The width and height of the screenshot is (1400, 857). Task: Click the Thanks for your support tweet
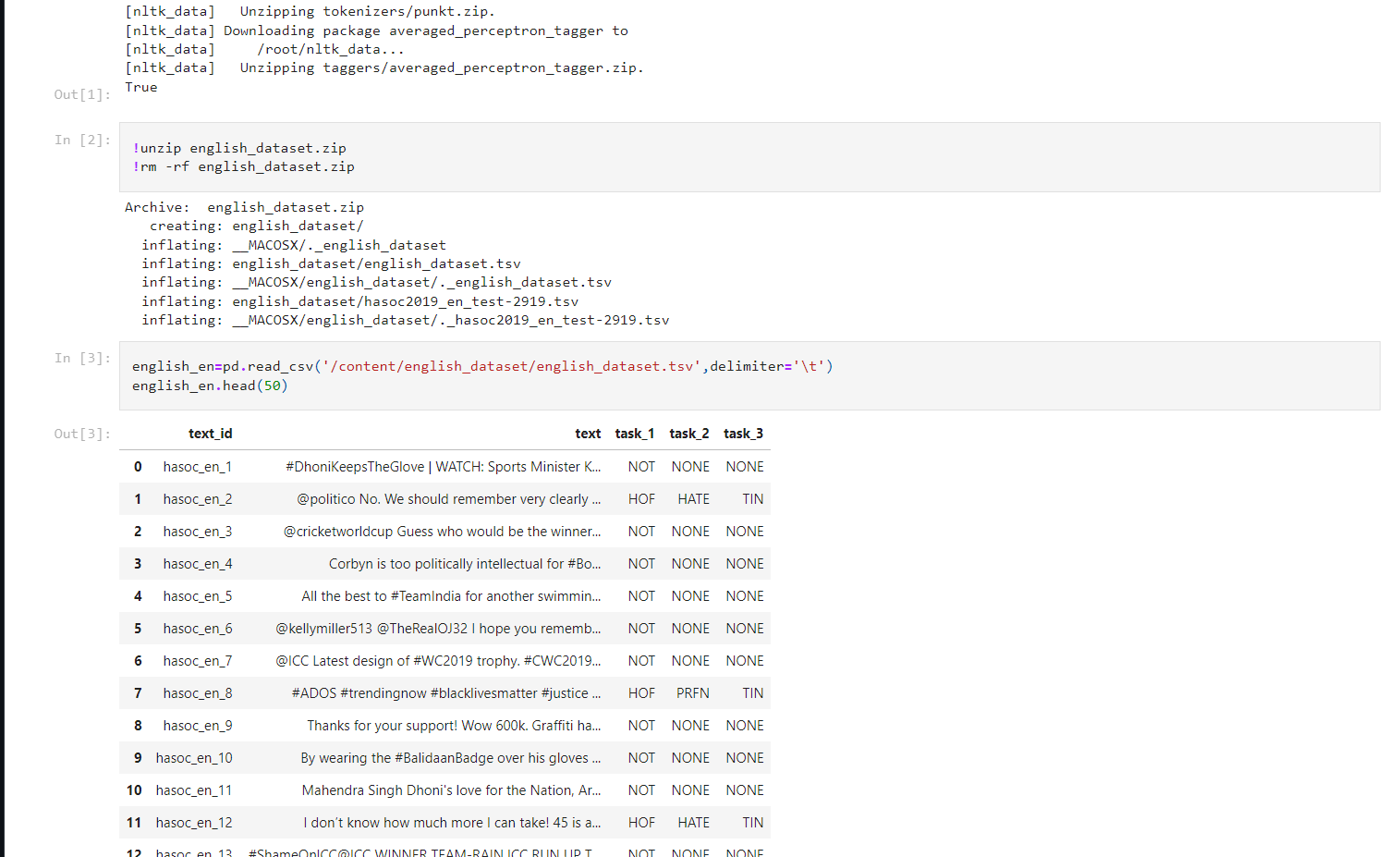tap(454, 726)
